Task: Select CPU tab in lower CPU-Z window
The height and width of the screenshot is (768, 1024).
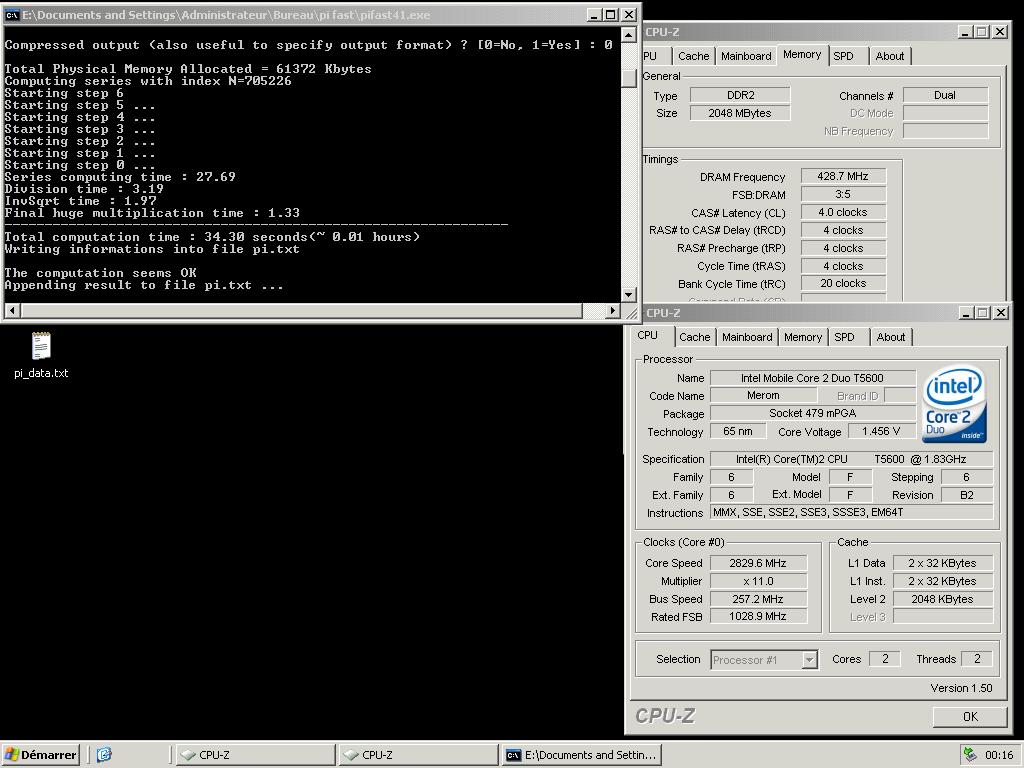Action: coord(648,336)
